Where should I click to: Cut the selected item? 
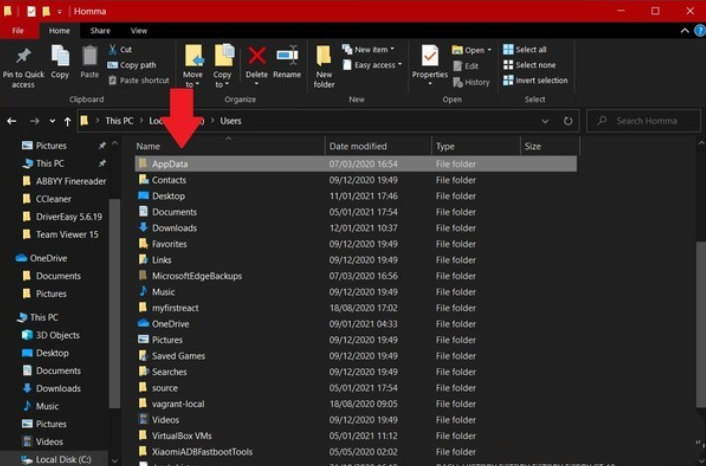pyautogui.click(x=120, y=50)
